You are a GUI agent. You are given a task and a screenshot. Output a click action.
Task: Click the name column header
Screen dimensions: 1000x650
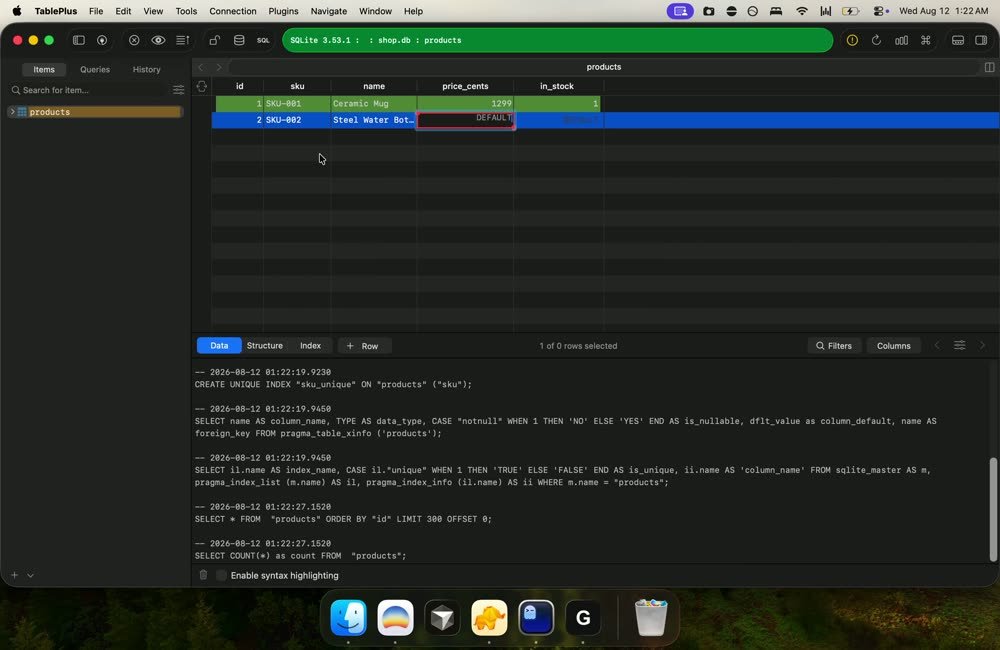tap(374, 86)
